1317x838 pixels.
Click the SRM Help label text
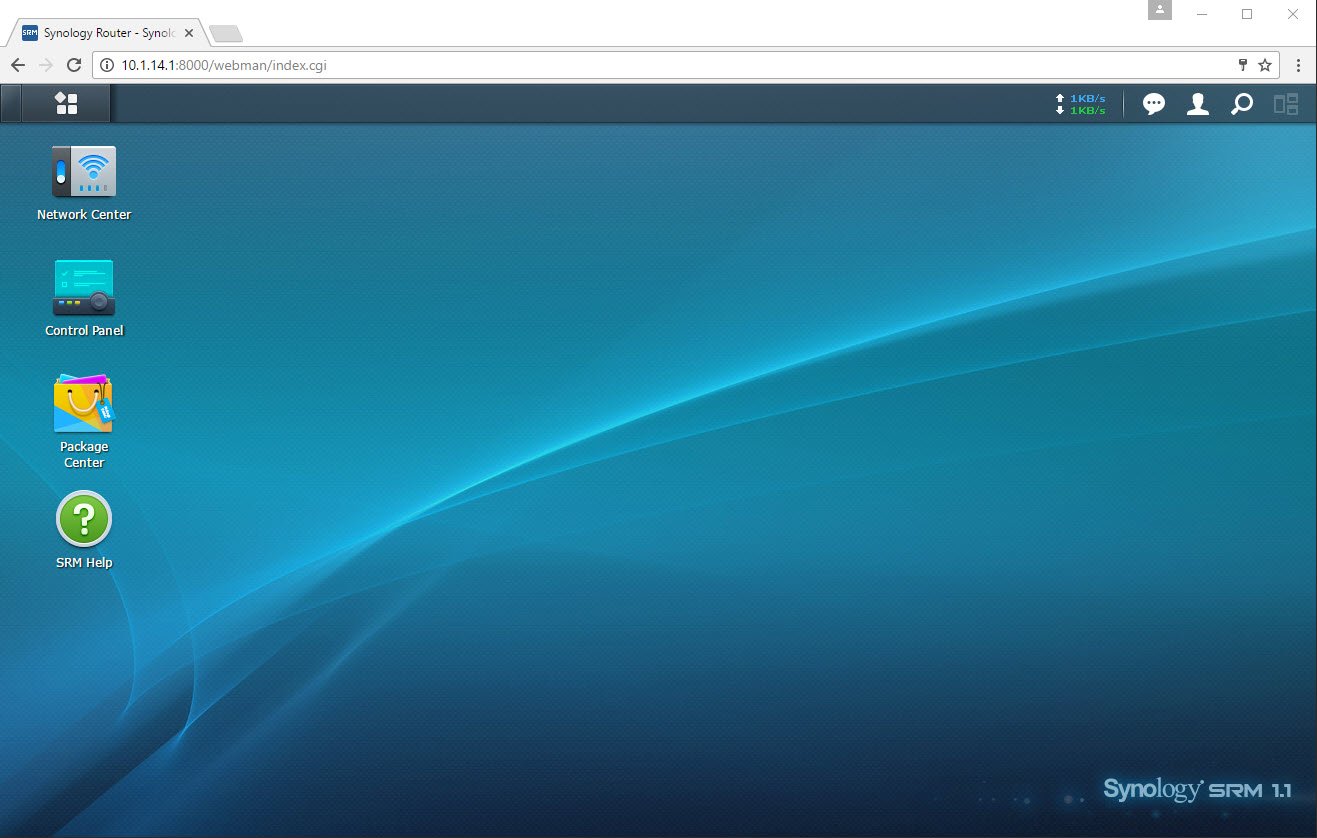84,563
